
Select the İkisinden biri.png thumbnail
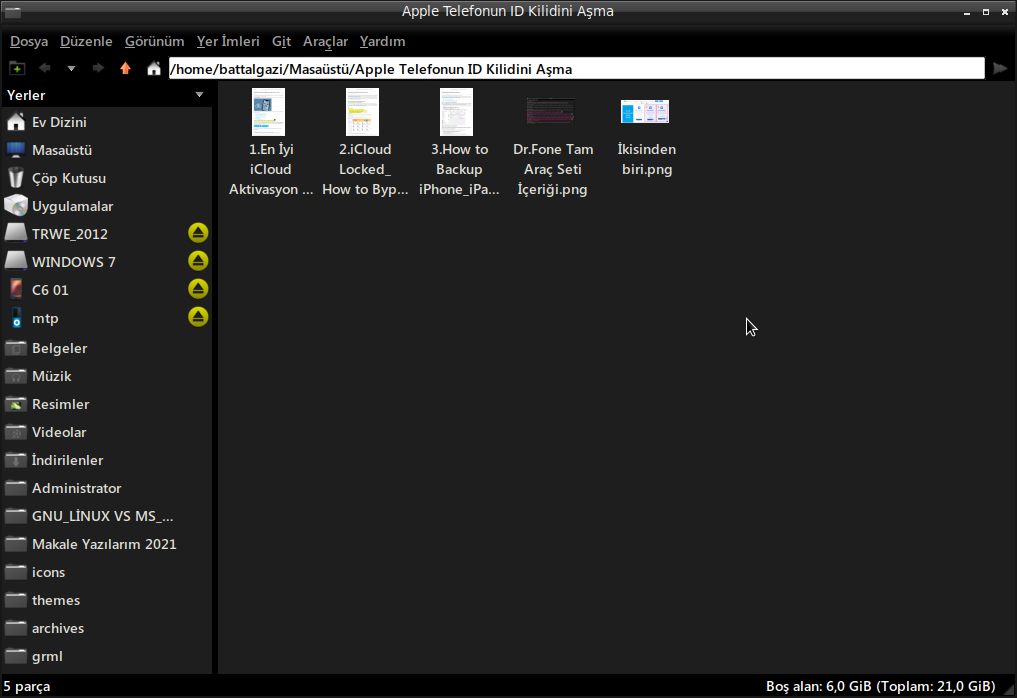[645, 112]
